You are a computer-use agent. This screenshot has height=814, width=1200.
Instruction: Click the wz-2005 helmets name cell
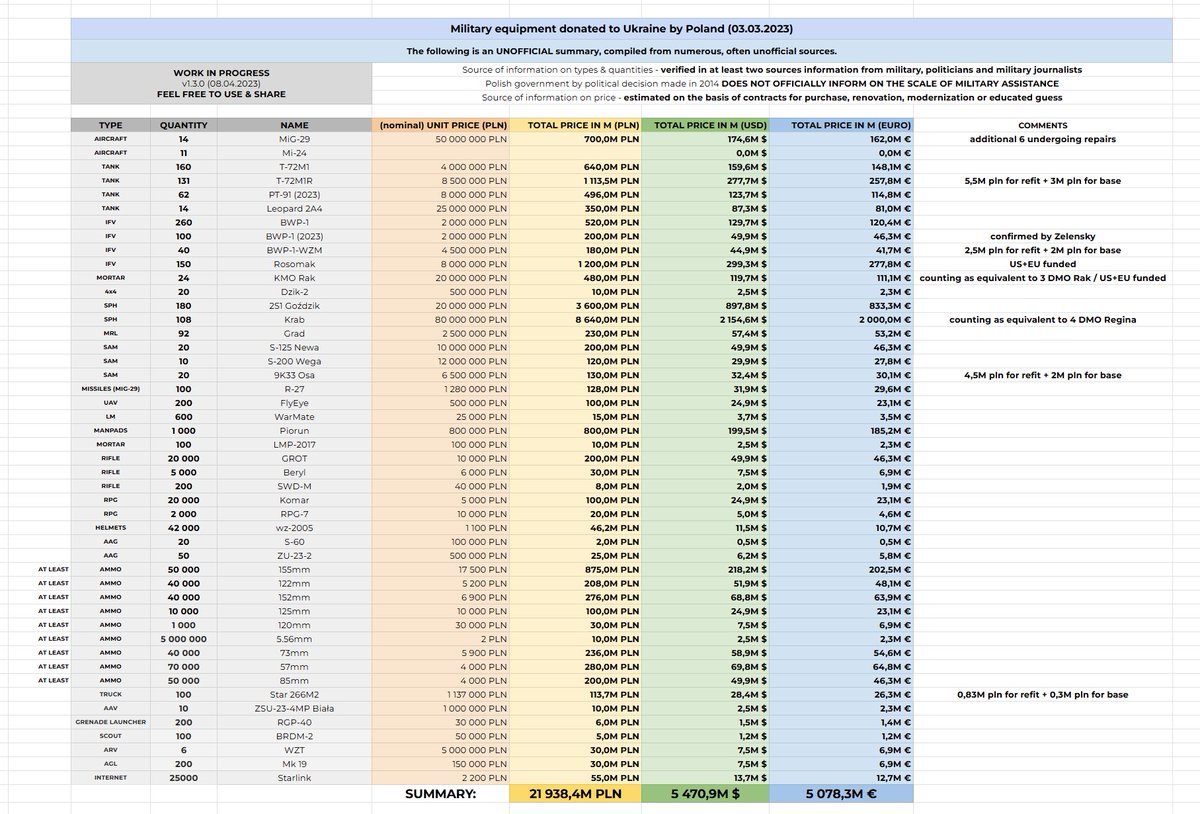(x=294, y=527)
